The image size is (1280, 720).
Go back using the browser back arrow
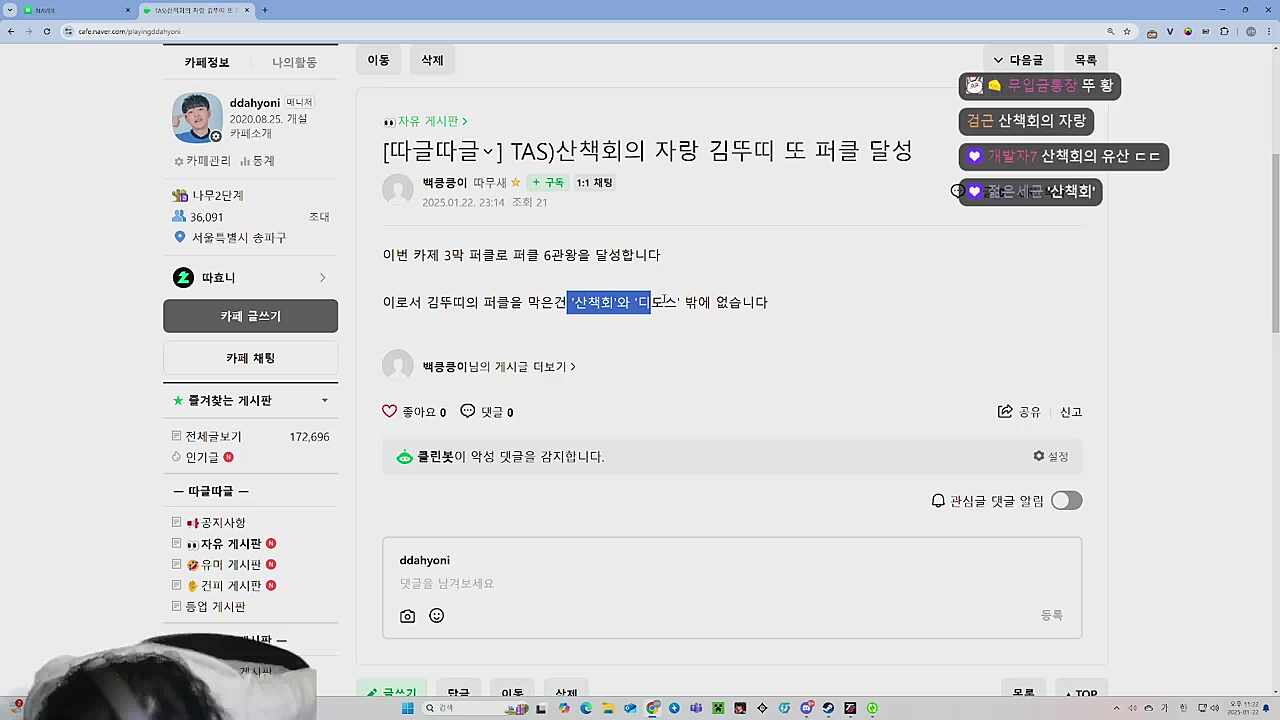11,31
